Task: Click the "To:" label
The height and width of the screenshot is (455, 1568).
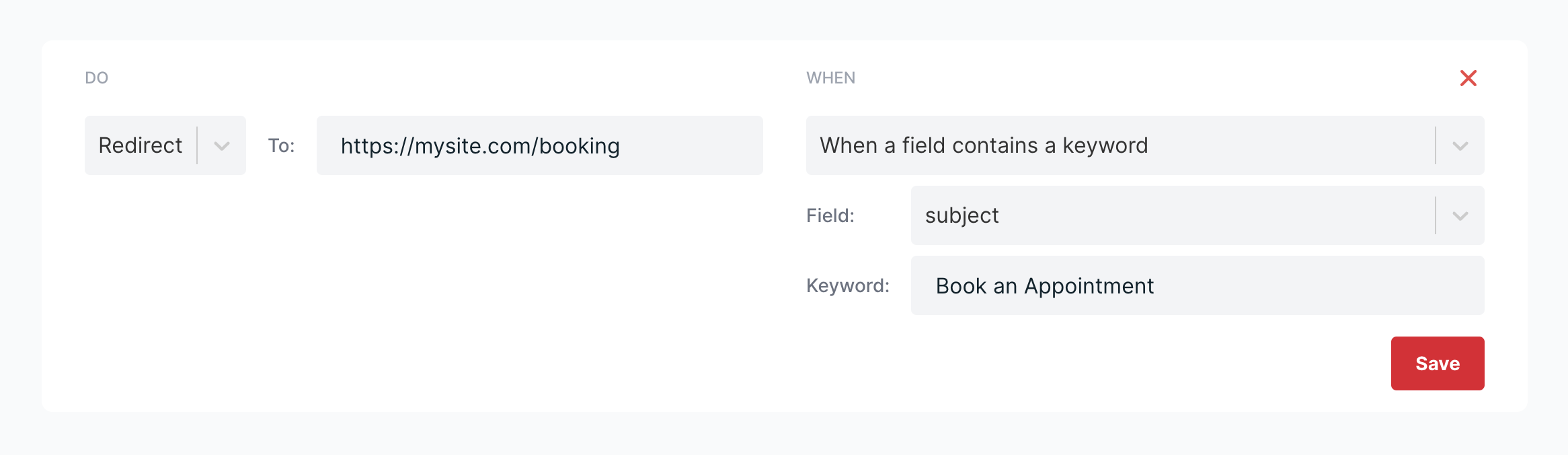Action: [x=281, y=146]
